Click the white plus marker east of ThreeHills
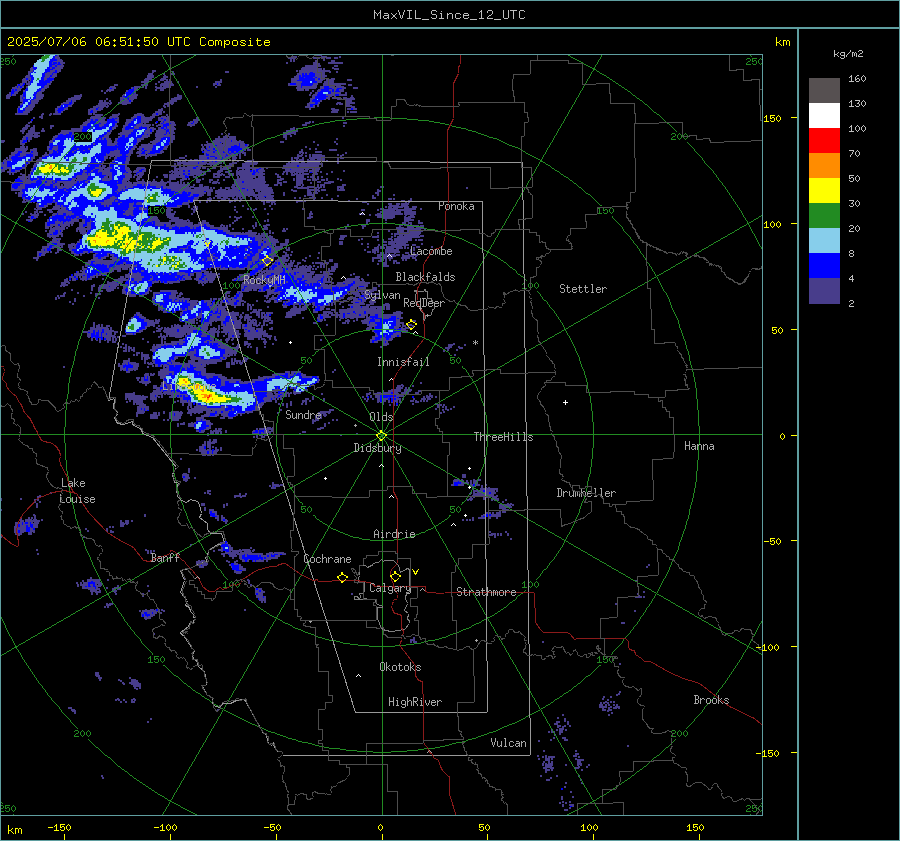This screenshot has width=900, height=841. [565, 402]
